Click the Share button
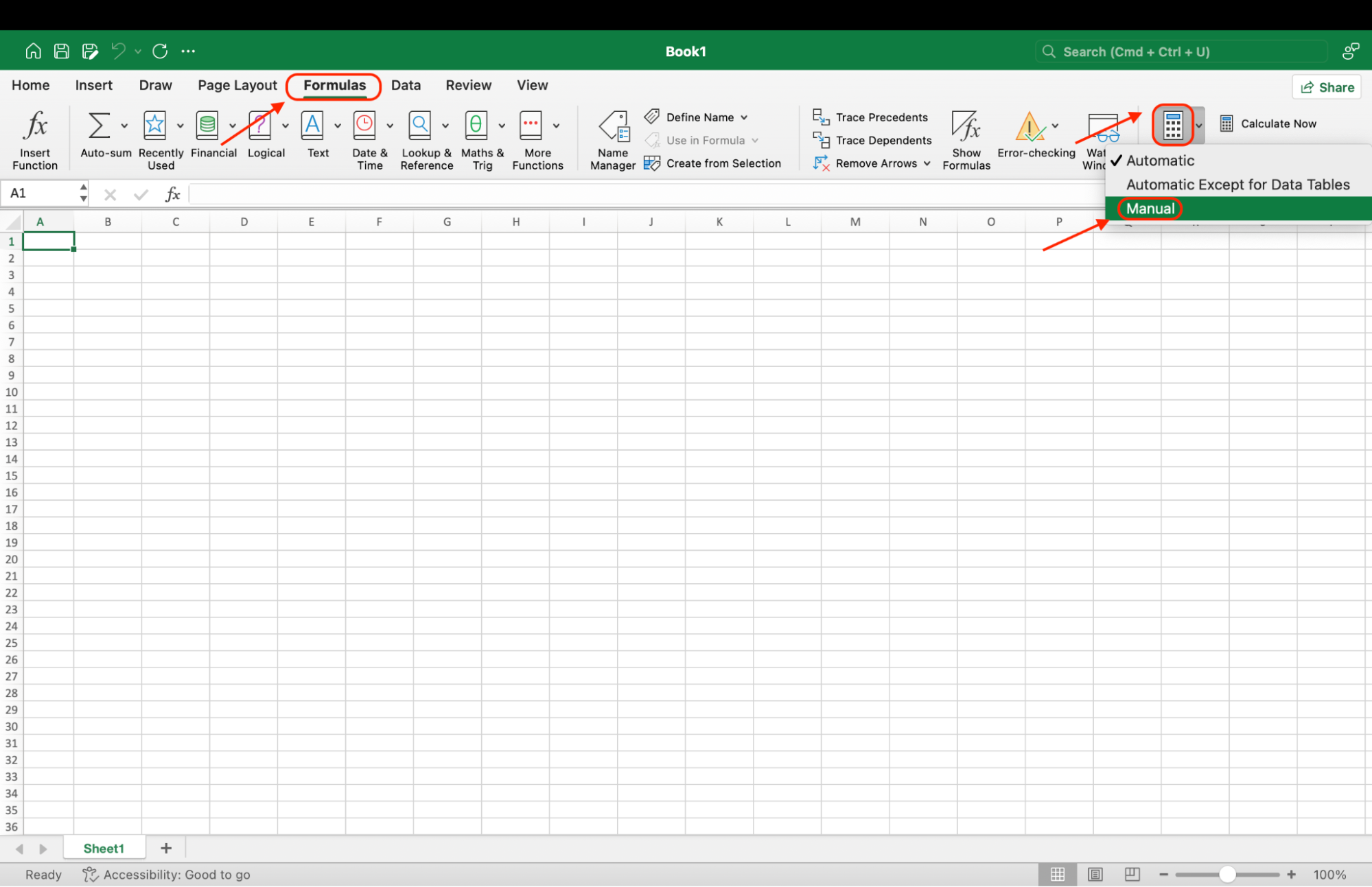 1326,86
